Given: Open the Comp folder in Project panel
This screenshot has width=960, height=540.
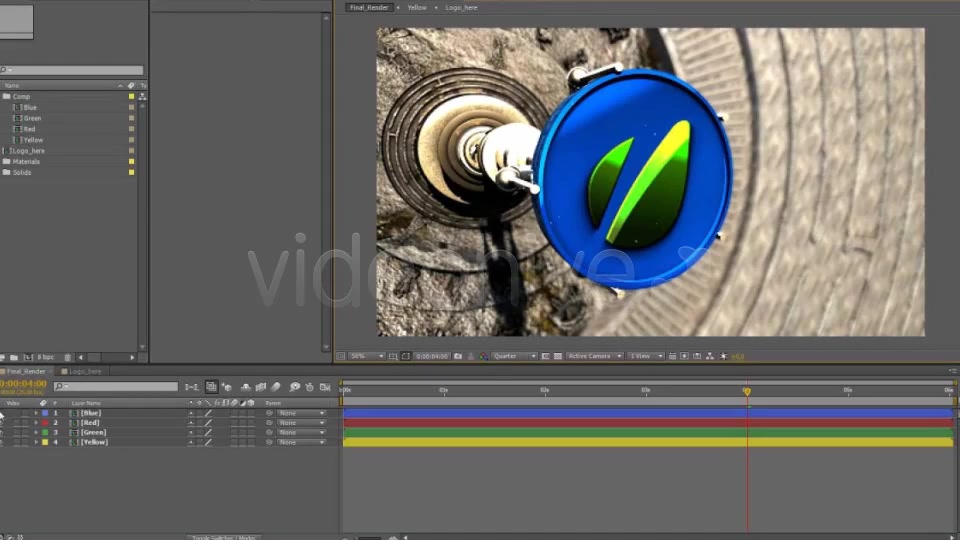Looking at the screenshot, I should 17,97.
